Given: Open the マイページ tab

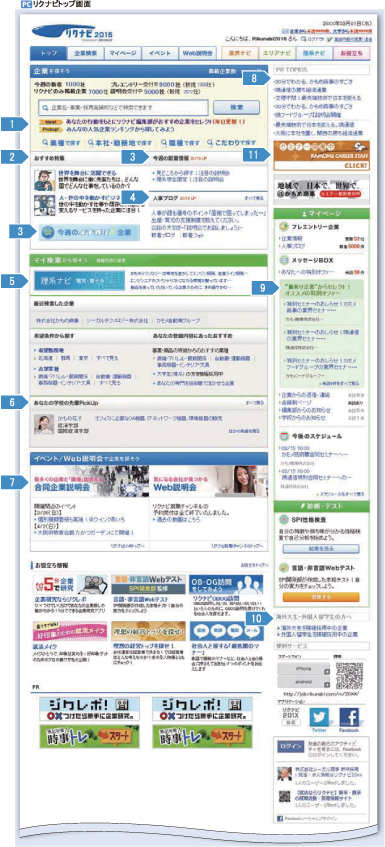Looking at the screenshot, I should point(122,53).
